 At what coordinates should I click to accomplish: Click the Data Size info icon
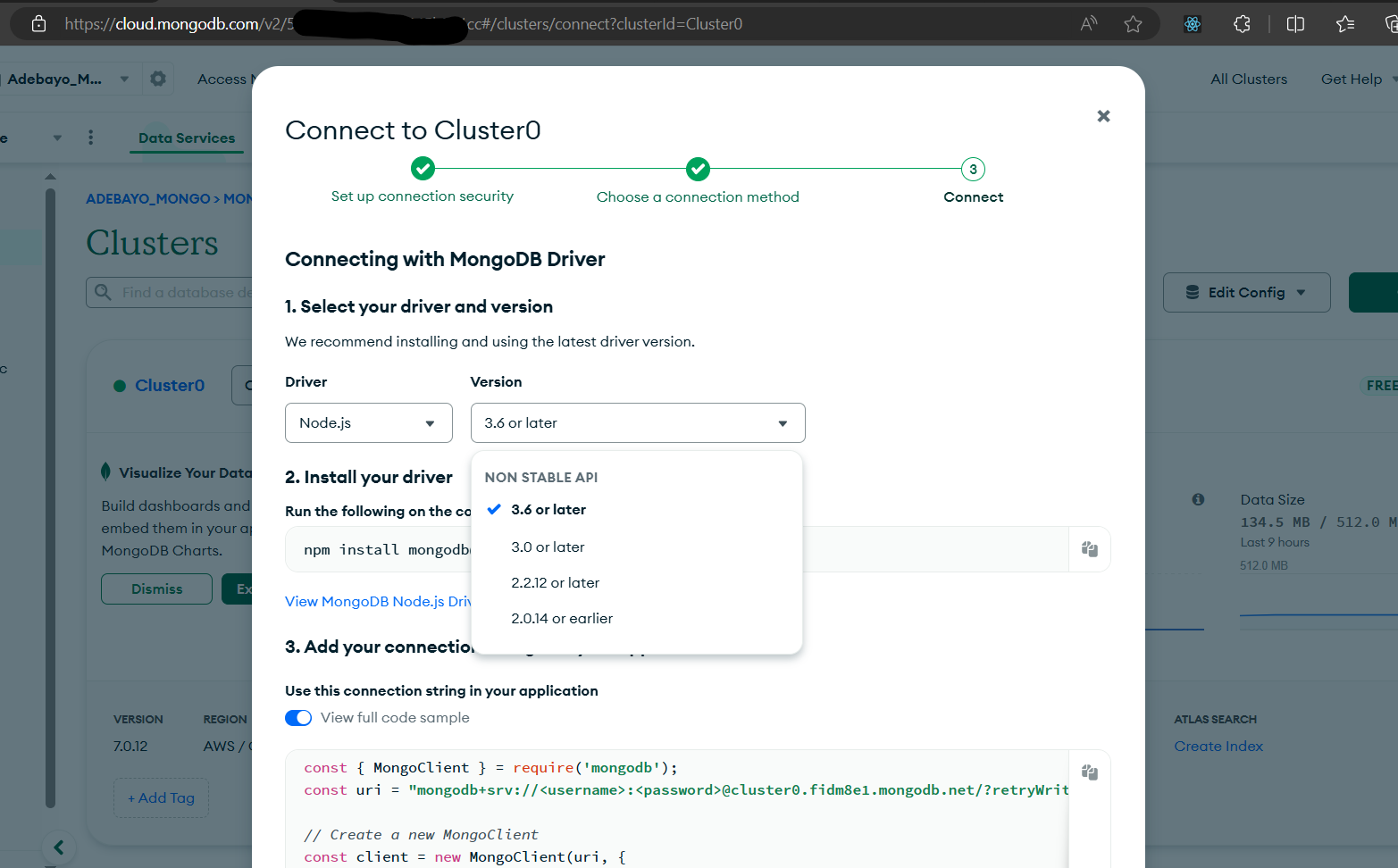[x=1198, y=500]
